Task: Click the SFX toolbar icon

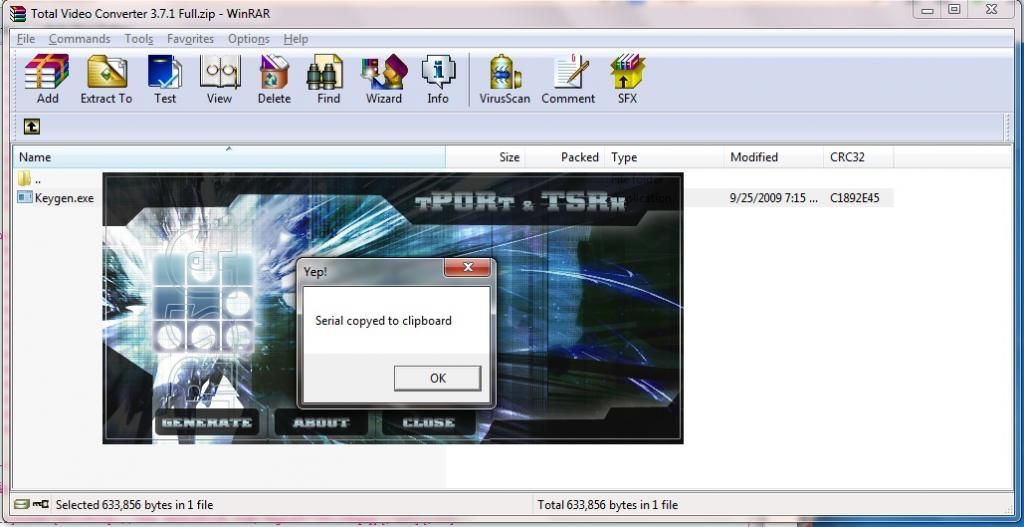Action: click(627, 79)
